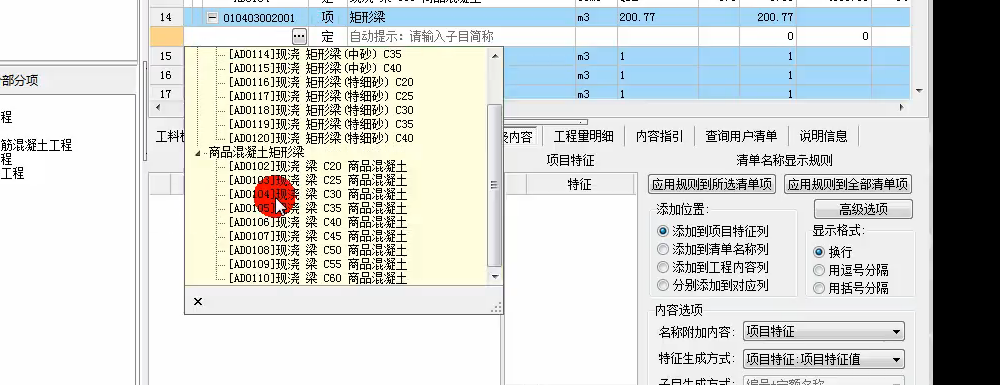
Task: Select [AD0110]现浇 梁 C60 商品混凝土
Action: click(318, 279)
